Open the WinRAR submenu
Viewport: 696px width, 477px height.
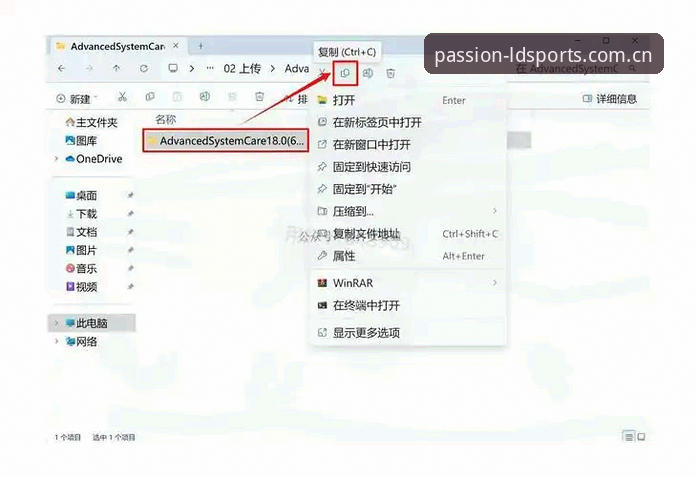pyautogui.click(x=408, y=283)
